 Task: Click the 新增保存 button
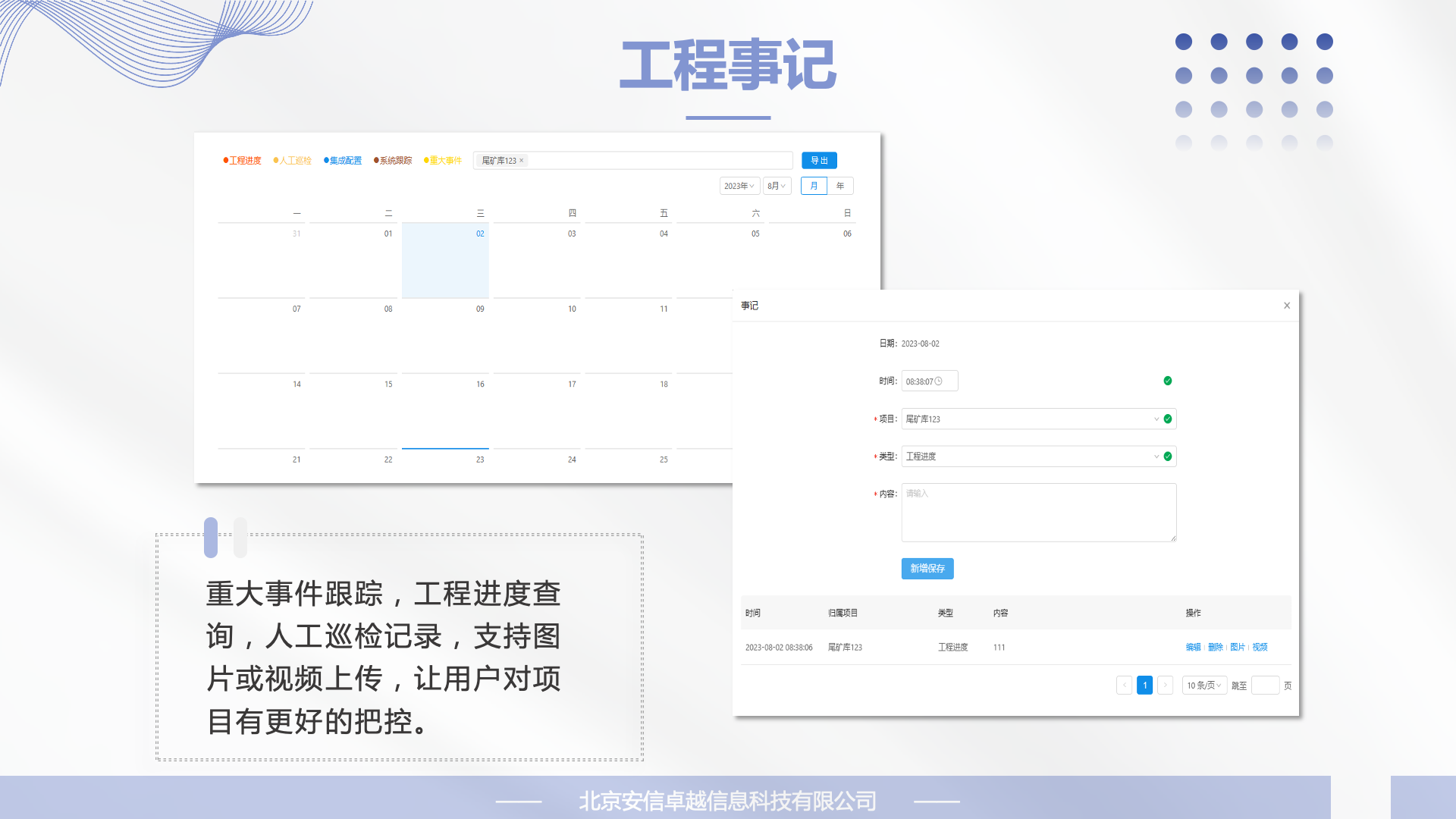pos(927,569)
